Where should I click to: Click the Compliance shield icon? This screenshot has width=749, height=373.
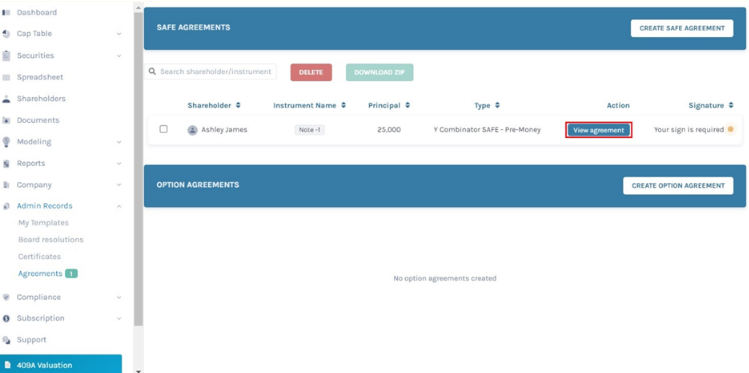6,297
